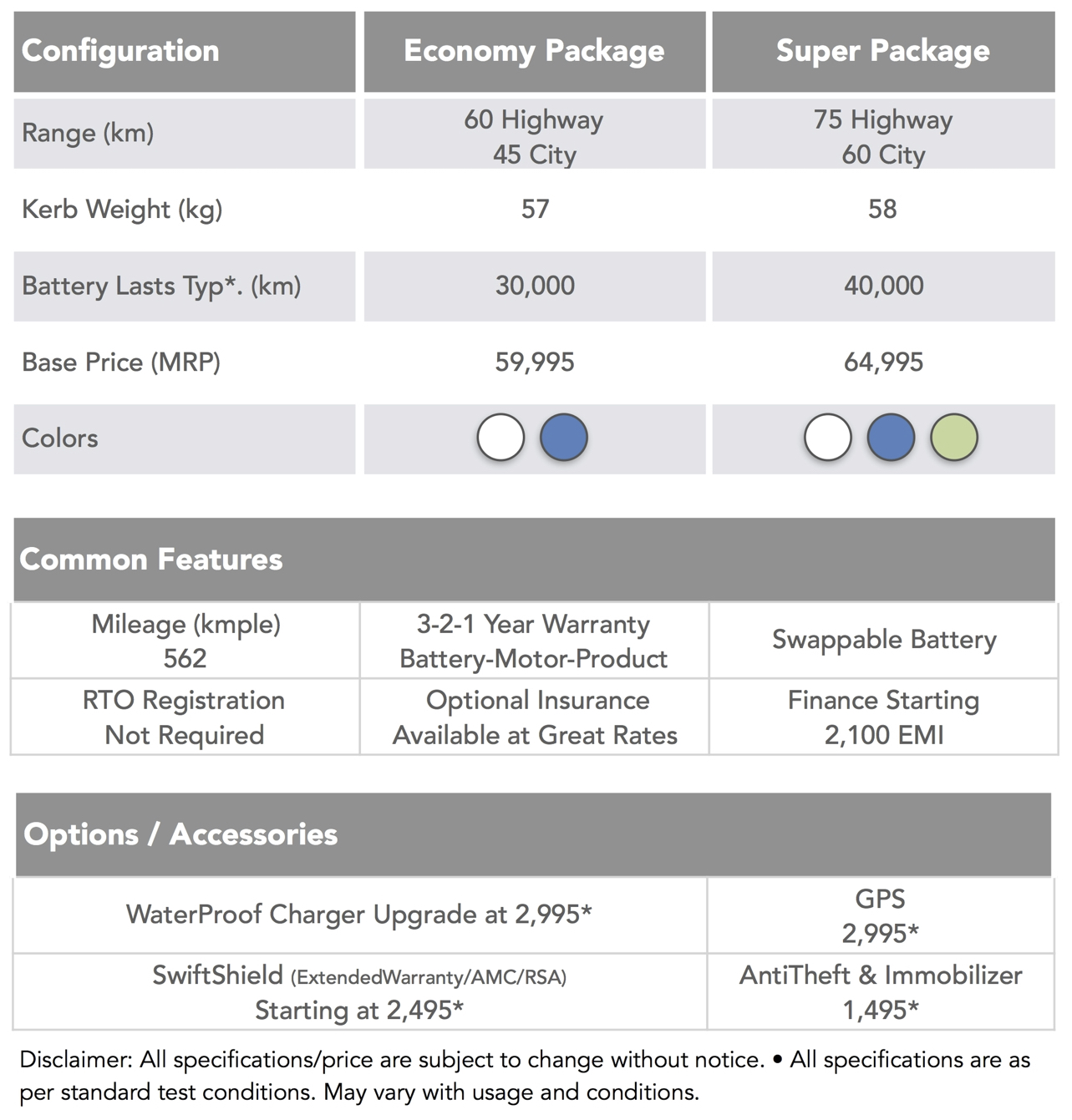This screenshot has height=1120, width=1072.
Task: Select the white color swatch under Super Package
Action: click(828, 438)
